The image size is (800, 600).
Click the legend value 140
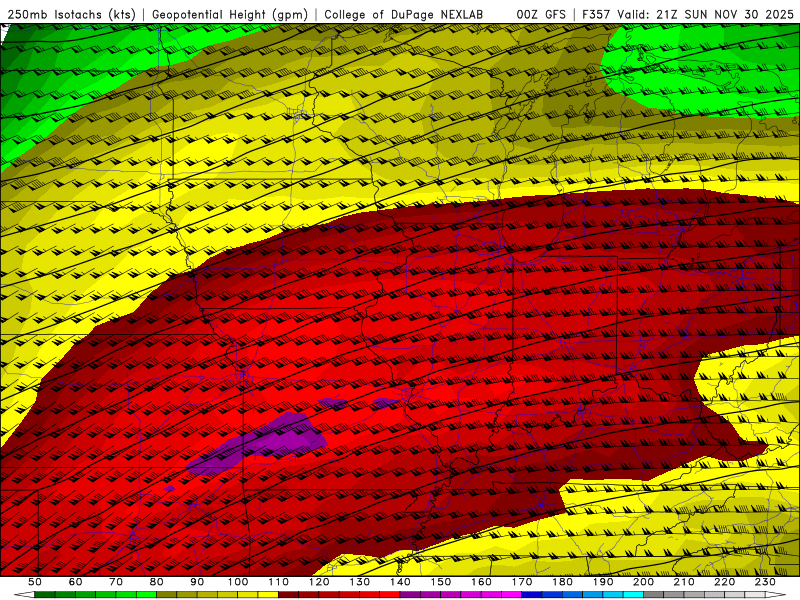pyautogui.click(x=401, y=582)
